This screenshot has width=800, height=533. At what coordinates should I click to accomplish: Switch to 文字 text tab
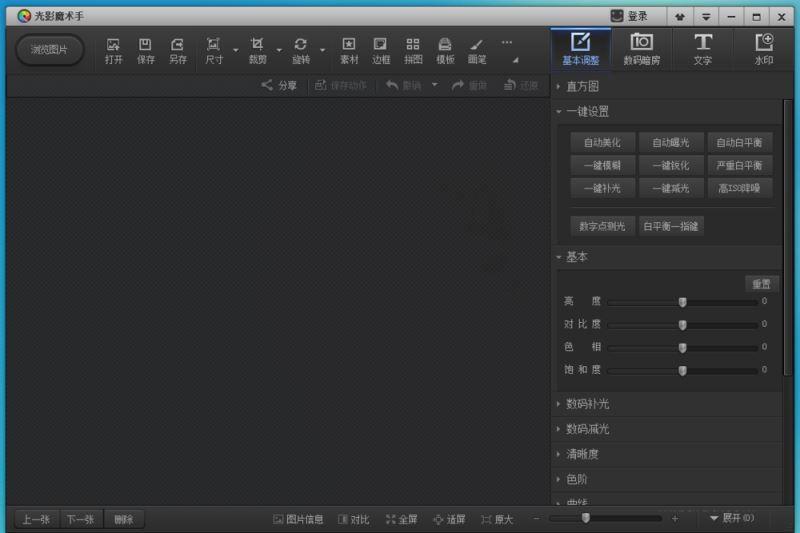coord(703,49)
